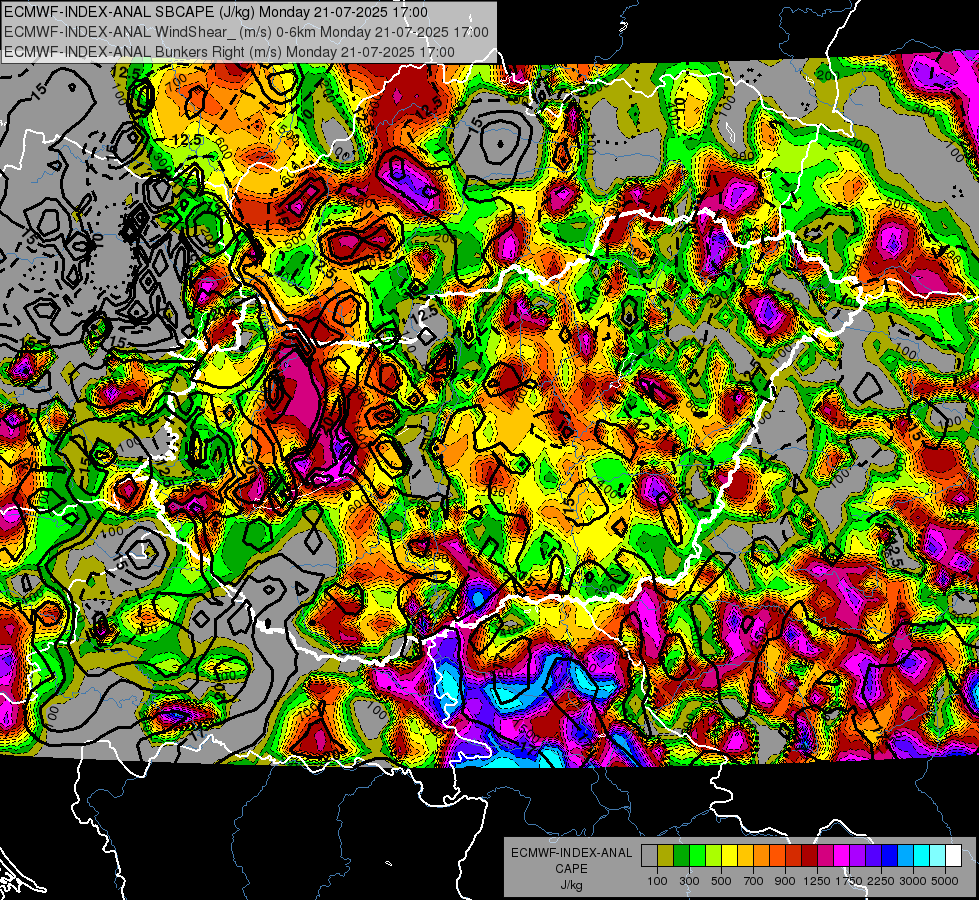The image size is (979, 900).
Task: Click the legend value 1250
Action: (817, 881)
